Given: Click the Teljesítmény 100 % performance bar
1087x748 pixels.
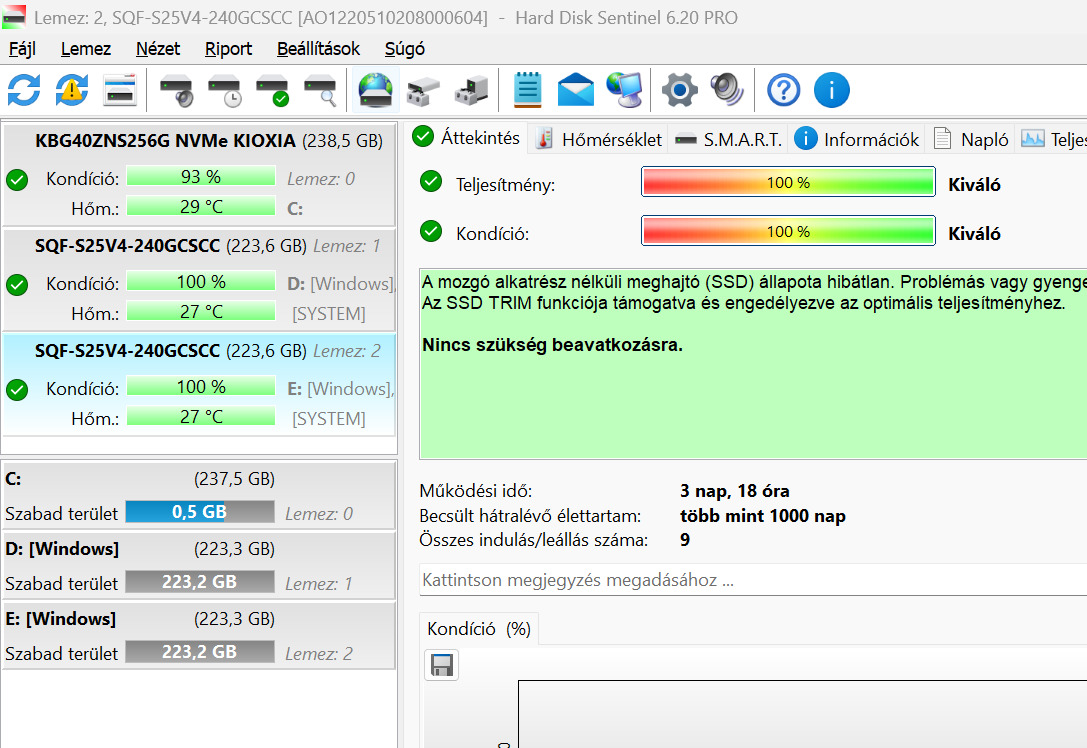Looking at the screenshot, I should tap(788, 182).
